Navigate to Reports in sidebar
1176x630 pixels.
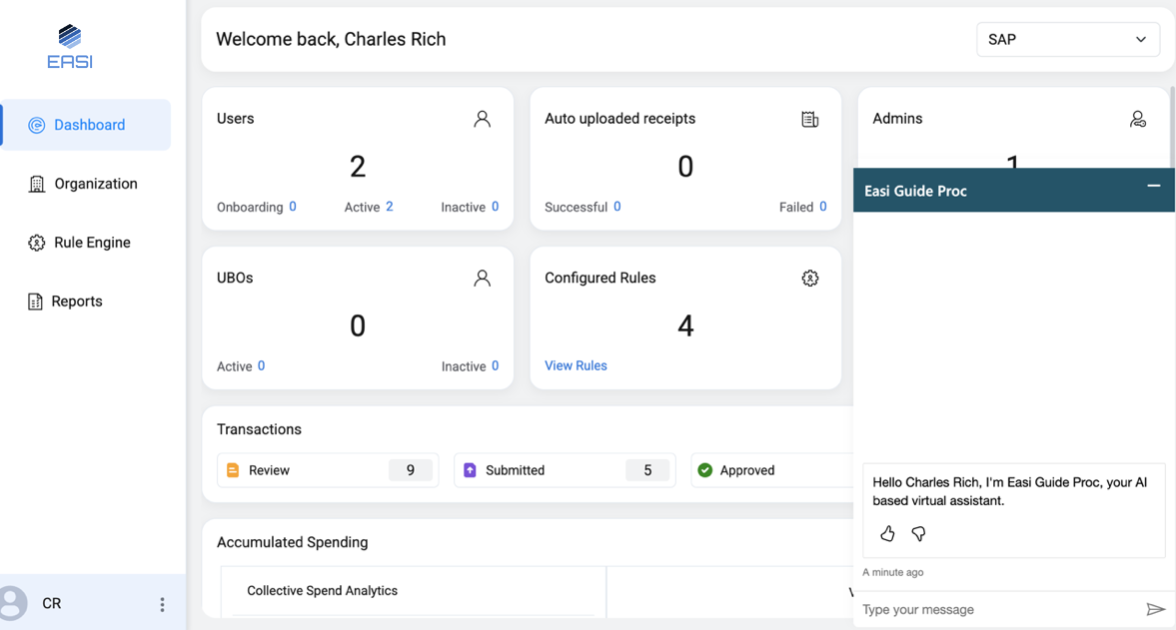click(77, 301)
